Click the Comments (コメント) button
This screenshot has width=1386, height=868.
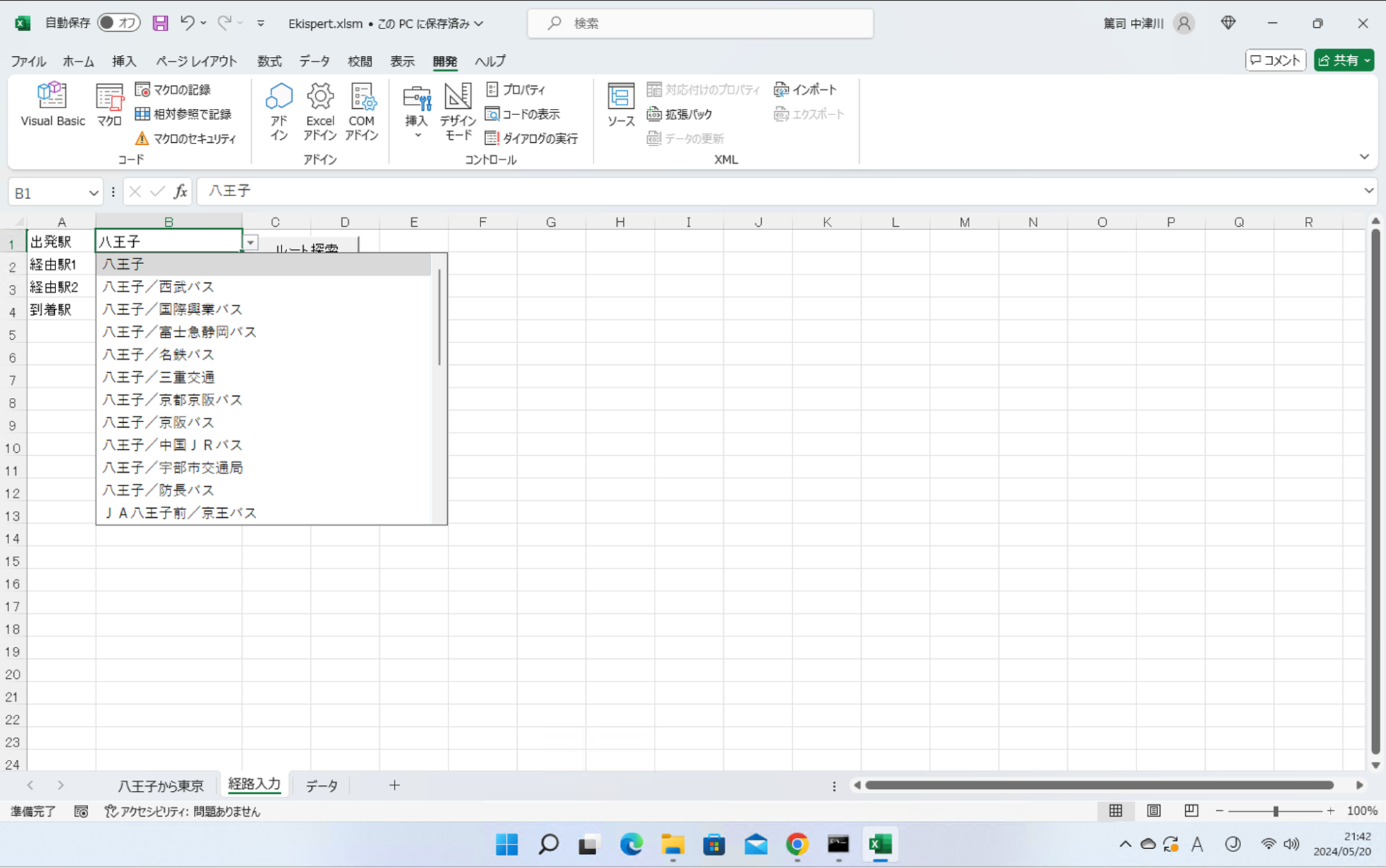click(1275, 60)
